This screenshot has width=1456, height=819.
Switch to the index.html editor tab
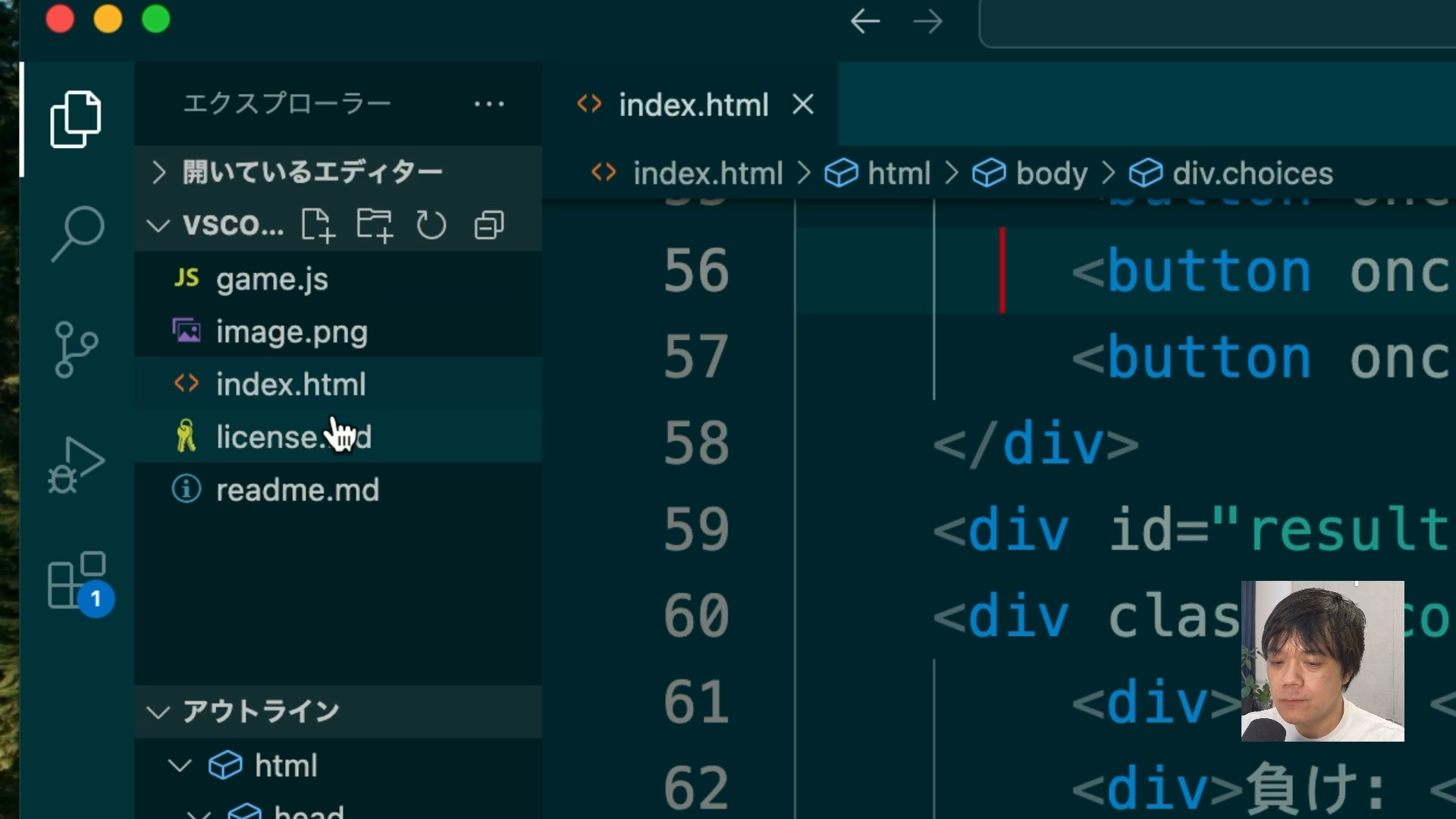point(692,104)
